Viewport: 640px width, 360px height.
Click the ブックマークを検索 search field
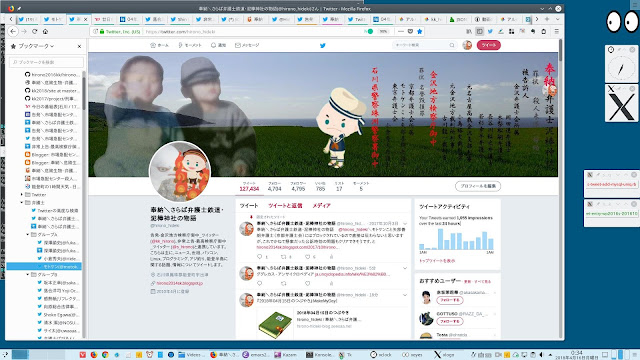[x=46, y=62]
